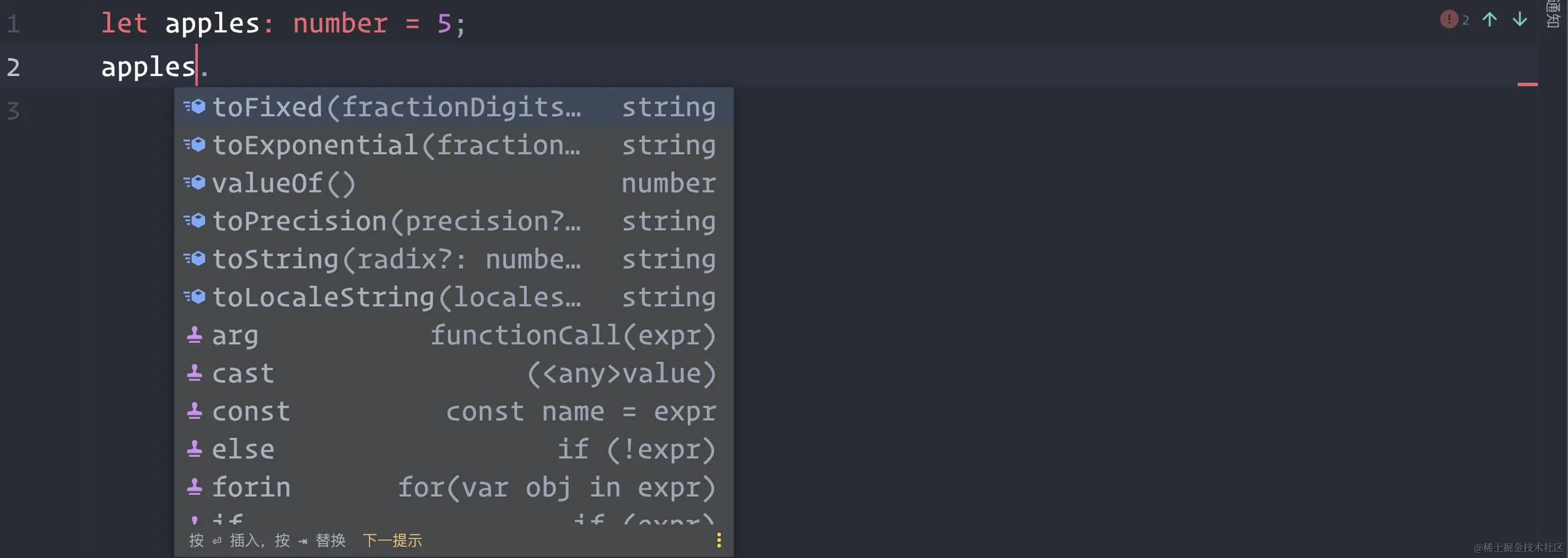Go to next highlighted error arrow
Screen dimensions: 1568x558
pyautogui.click(x=1520, y=20)
